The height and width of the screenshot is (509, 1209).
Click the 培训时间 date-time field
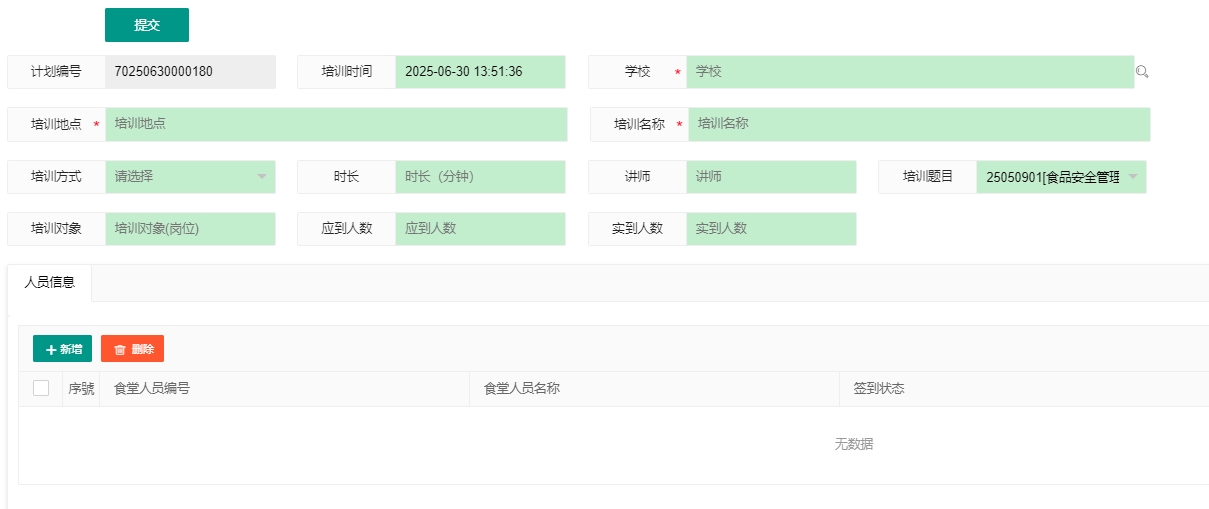tap(480, 72)
